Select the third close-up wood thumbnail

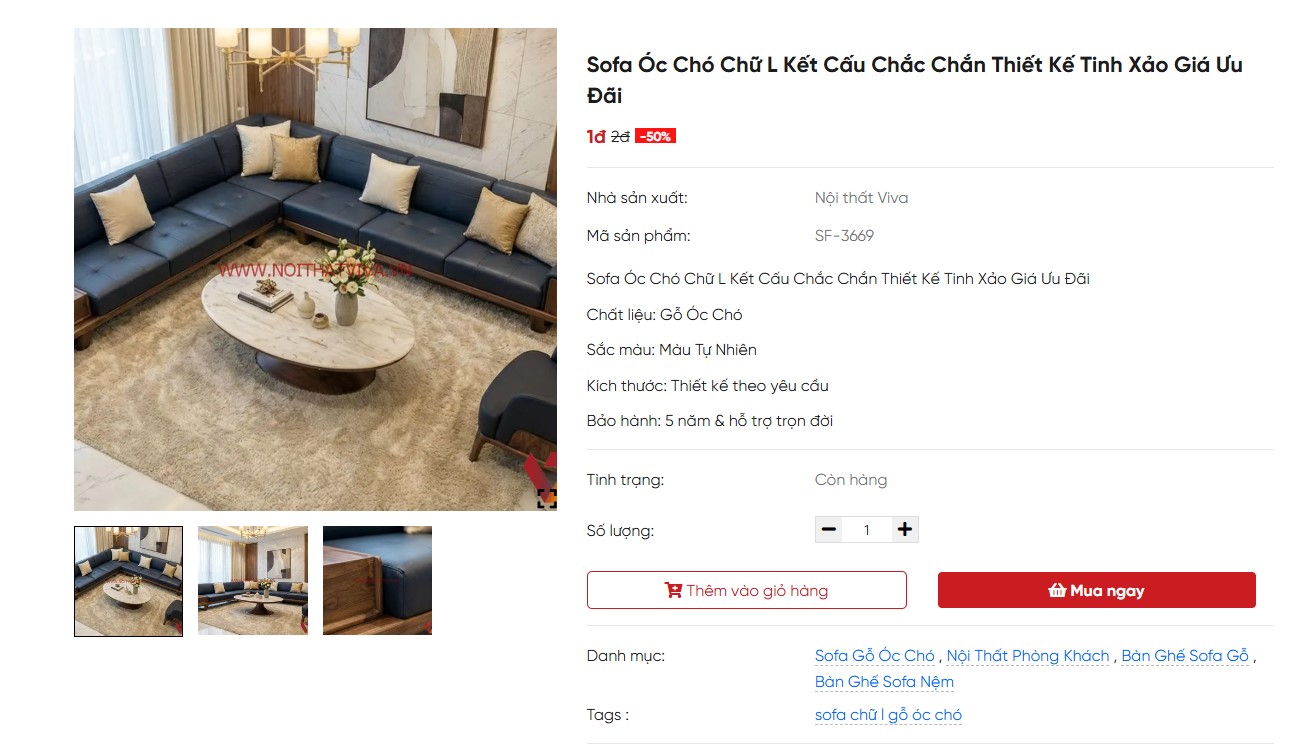377,581
